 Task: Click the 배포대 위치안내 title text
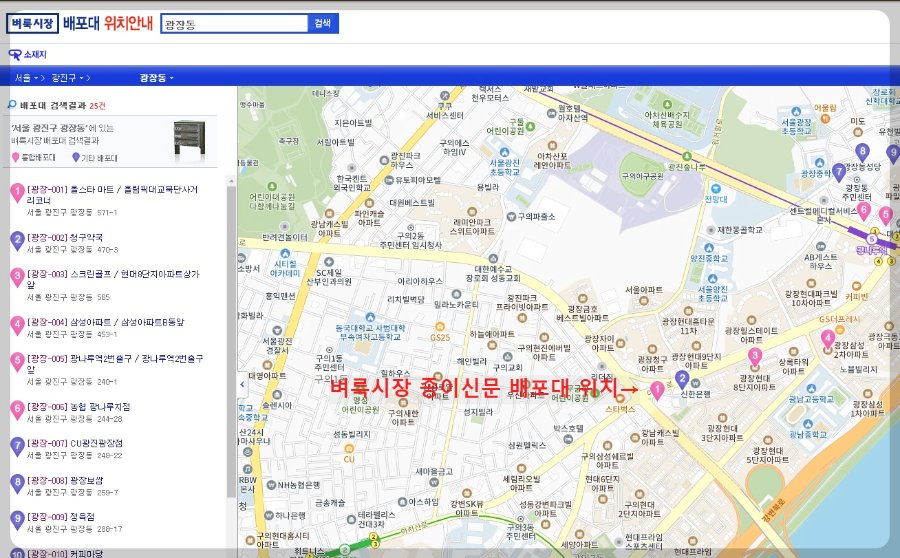[x=108, y=24]
